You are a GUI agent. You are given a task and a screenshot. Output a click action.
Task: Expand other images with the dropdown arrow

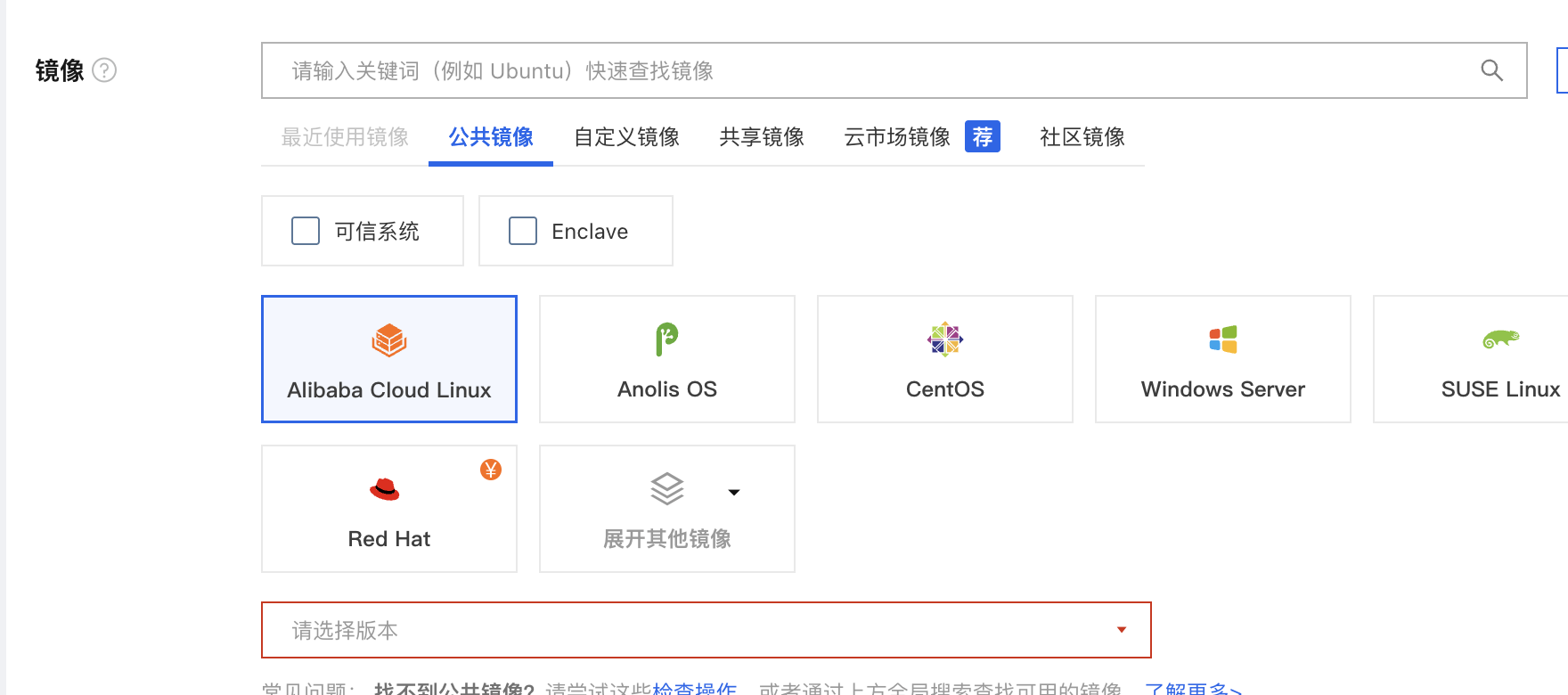click(x=734, y=492)
